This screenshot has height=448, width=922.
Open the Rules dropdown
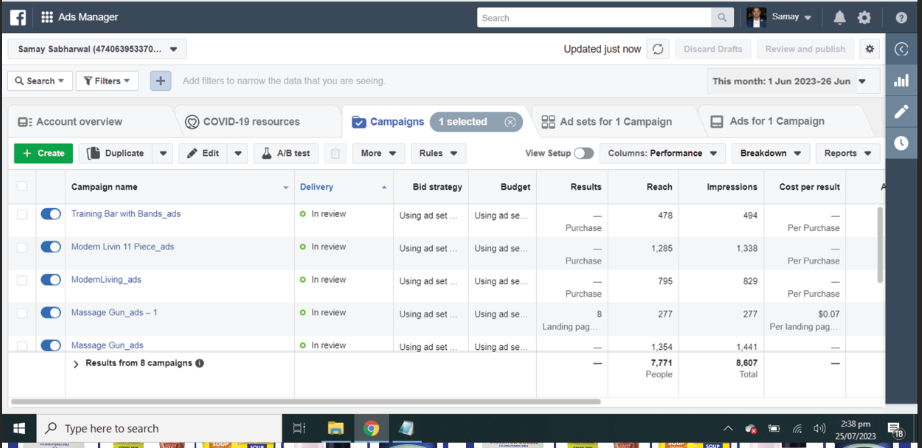click(438, 153)
